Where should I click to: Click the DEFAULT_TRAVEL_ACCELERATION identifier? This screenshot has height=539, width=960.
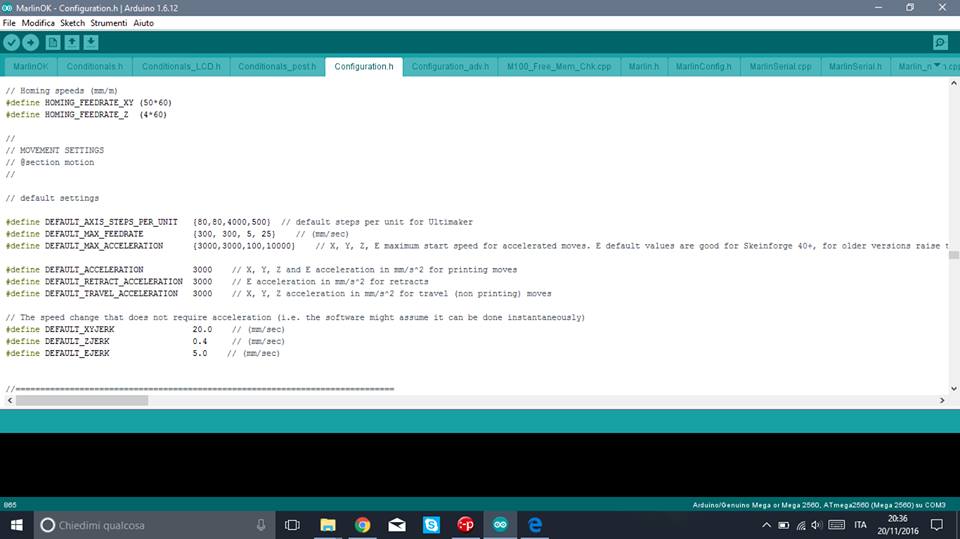pos(111,293)
